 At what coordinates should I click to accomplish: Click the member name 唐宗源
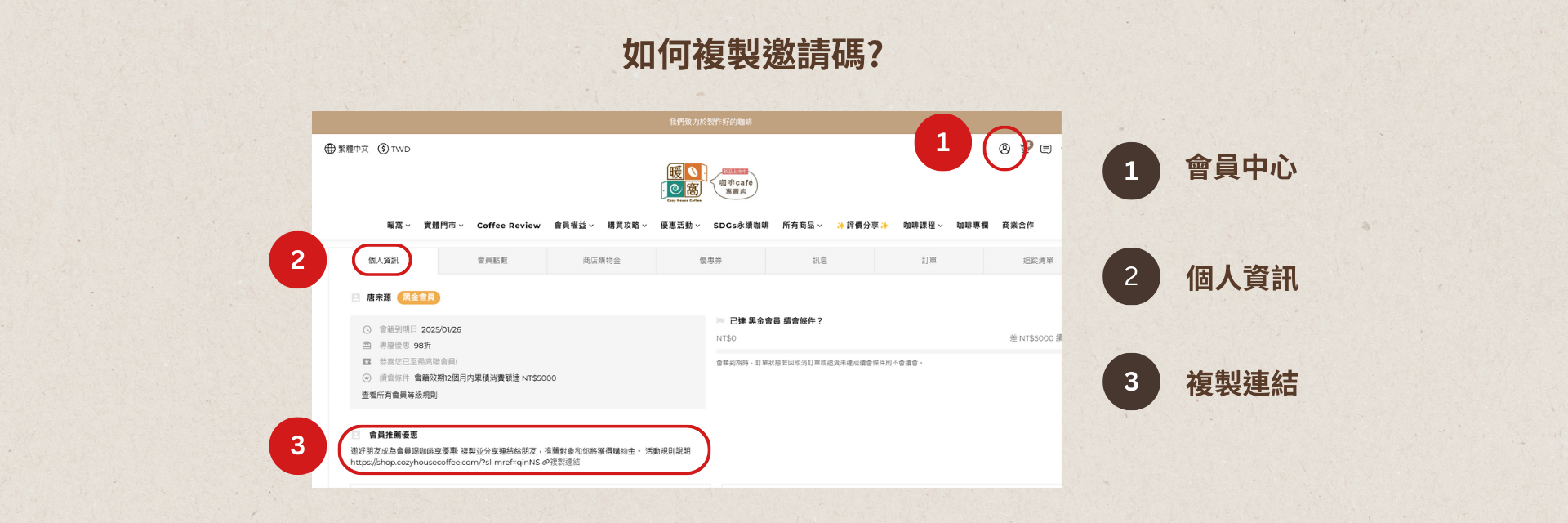[379, 297]
